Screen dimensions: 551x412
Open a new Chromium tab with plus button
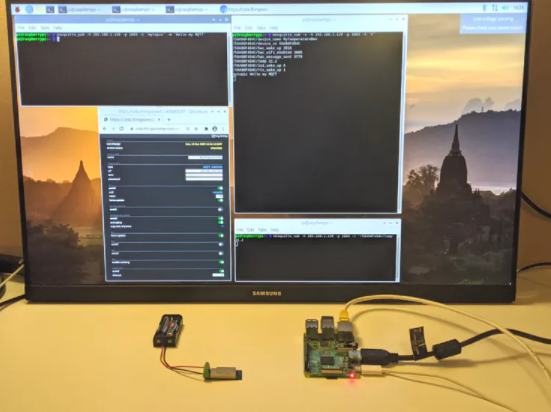169,120
